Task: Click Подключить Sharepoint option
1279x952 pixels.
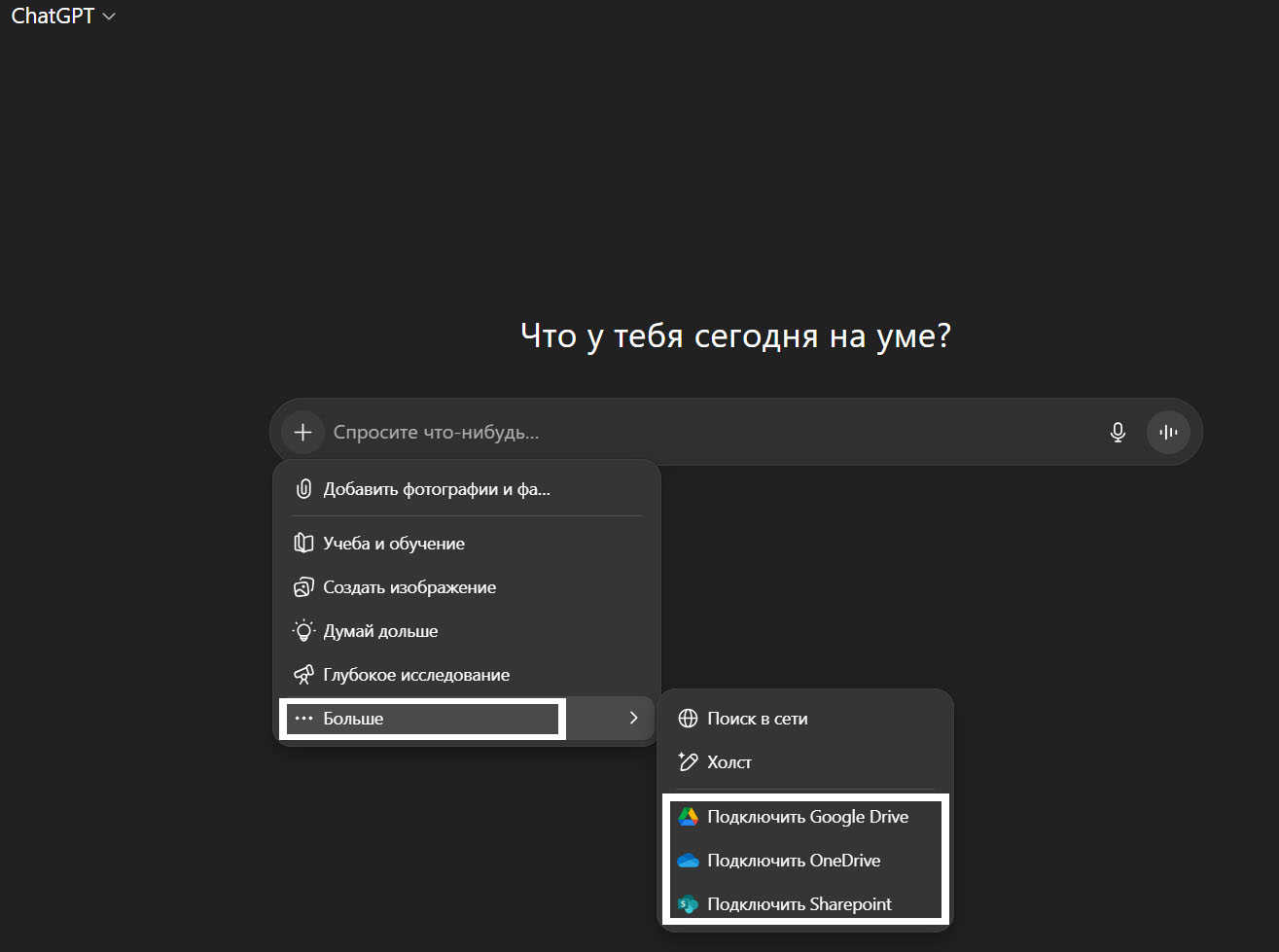Action: pos(799,904)
